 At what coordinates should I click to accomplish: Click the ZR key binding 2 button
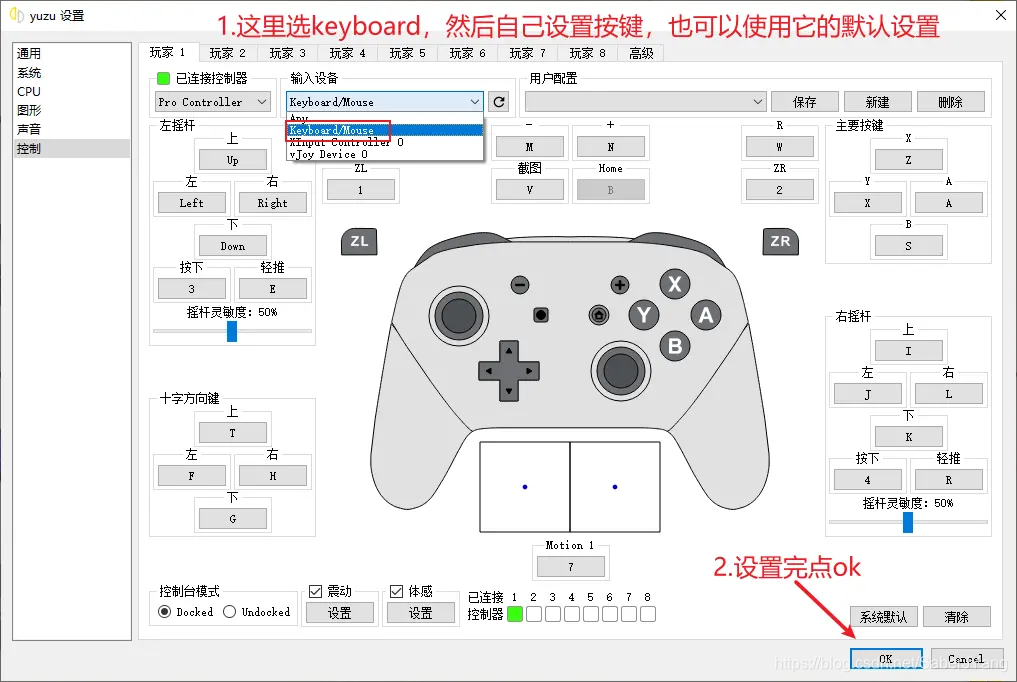tap(780, 190)
